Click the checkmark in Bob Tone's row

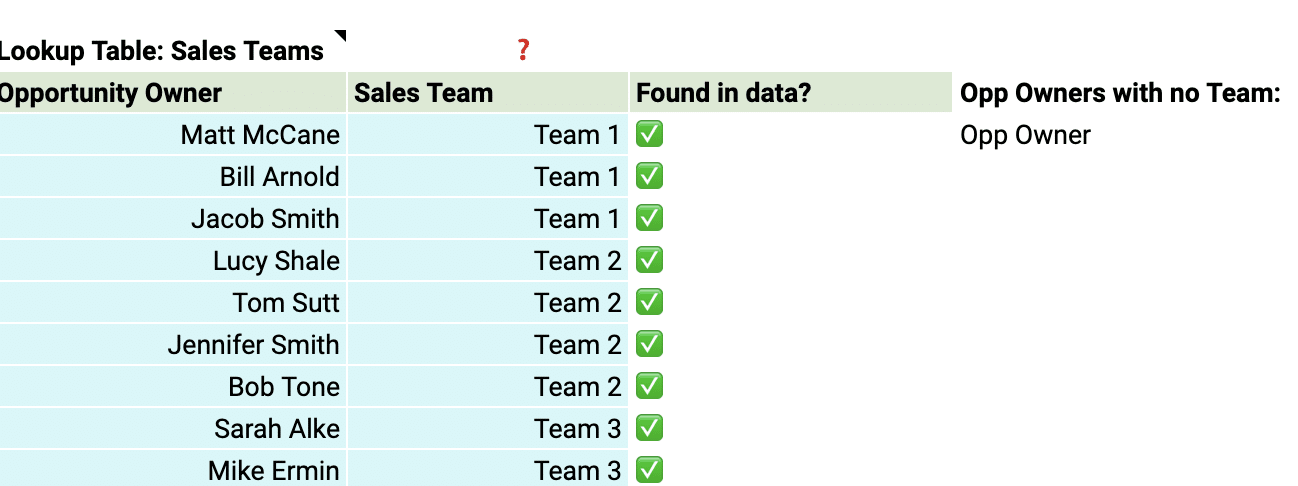click(x=649, y=386)
